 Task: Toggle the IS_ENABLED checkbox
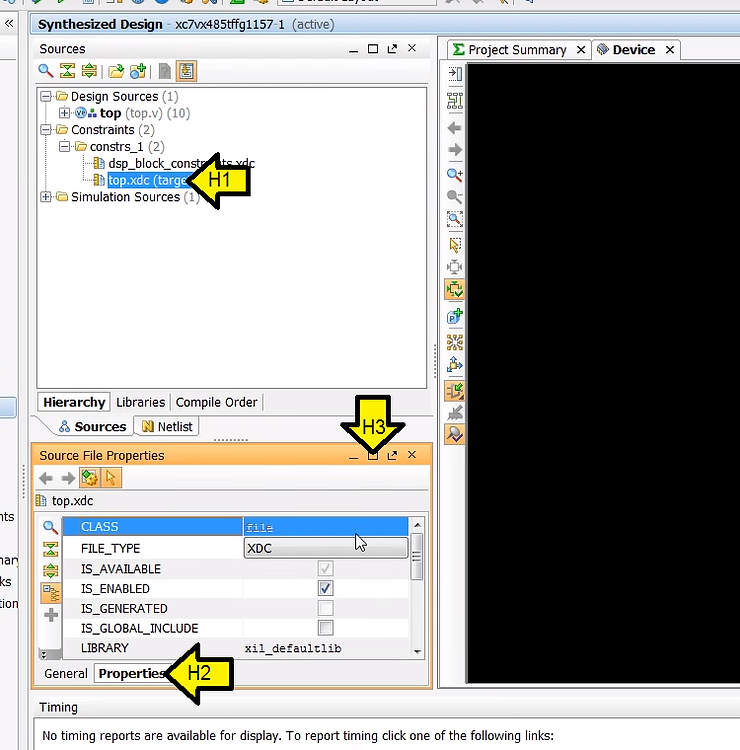[325, 589]
